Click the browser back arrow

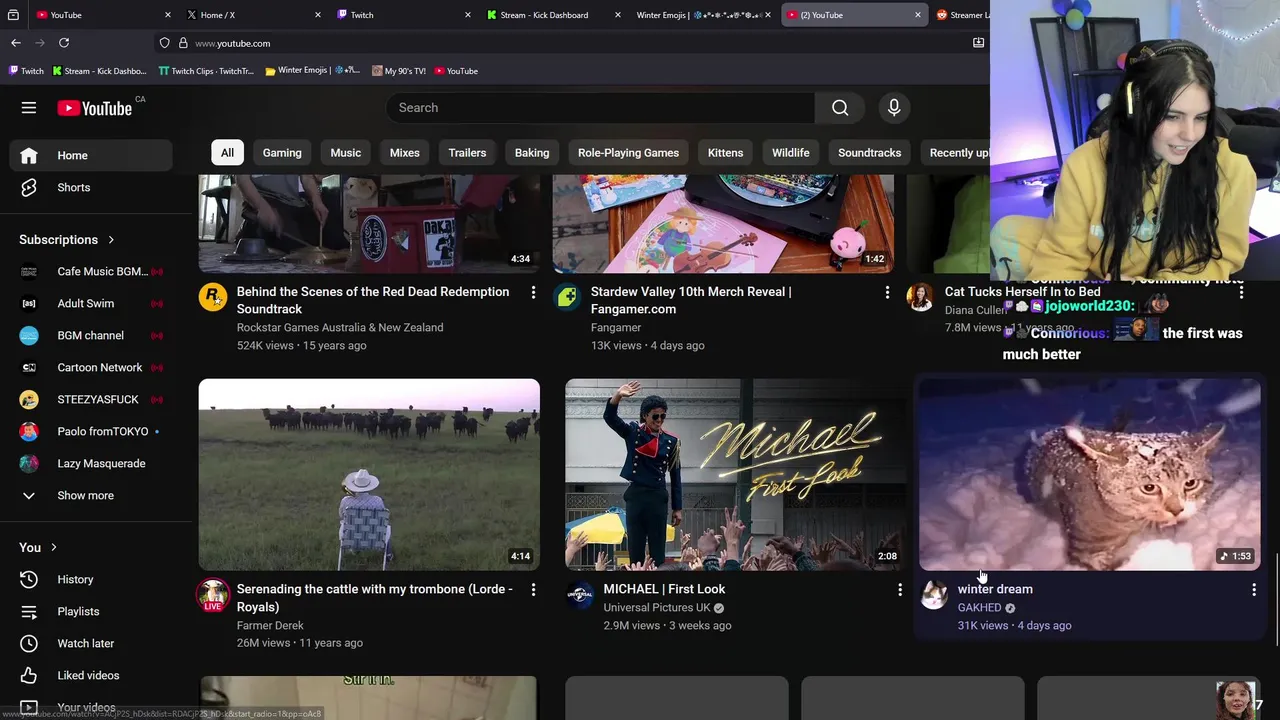tap(16, 43)
